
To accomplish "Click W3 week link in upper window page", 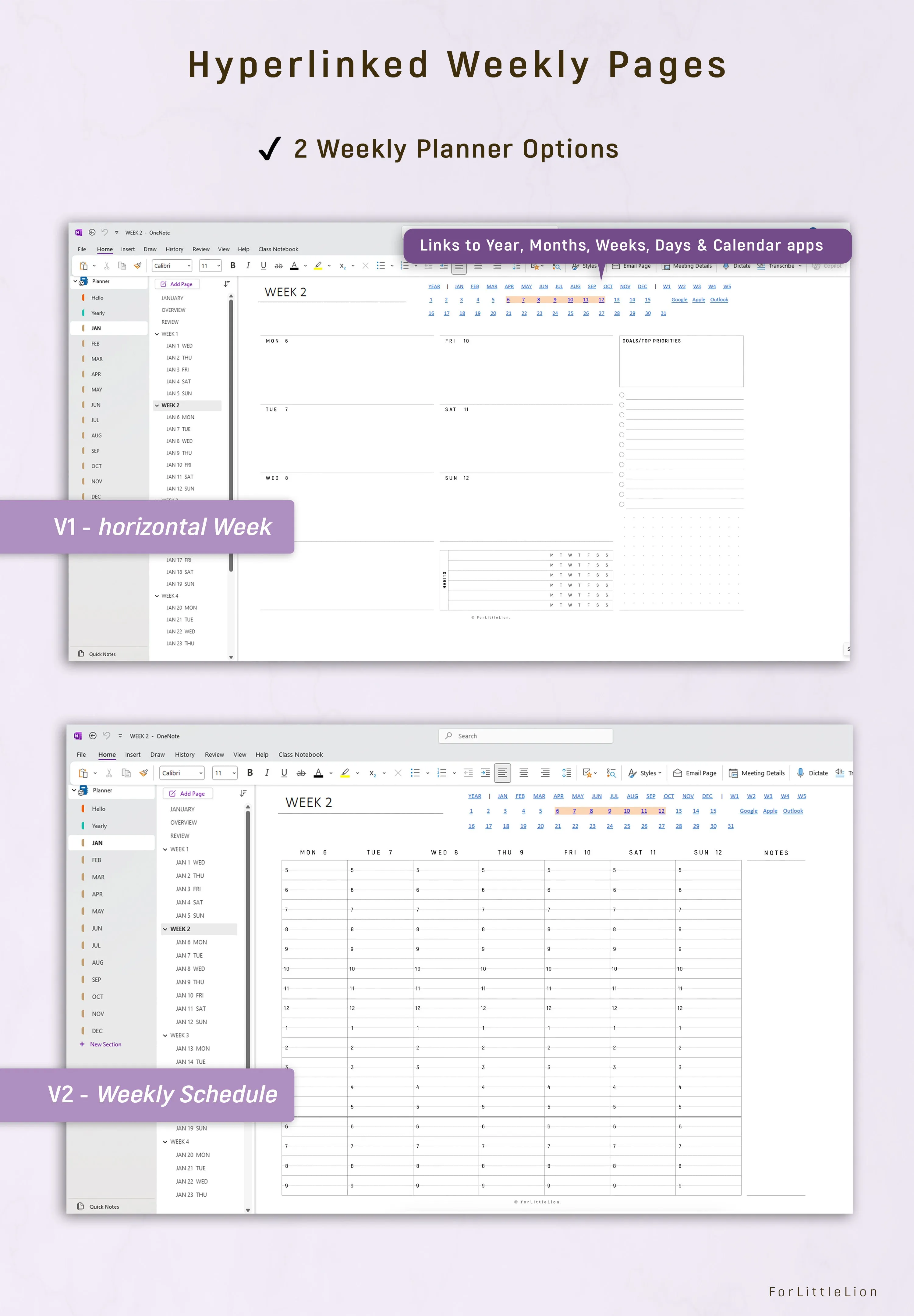I will tap(697, 286).
